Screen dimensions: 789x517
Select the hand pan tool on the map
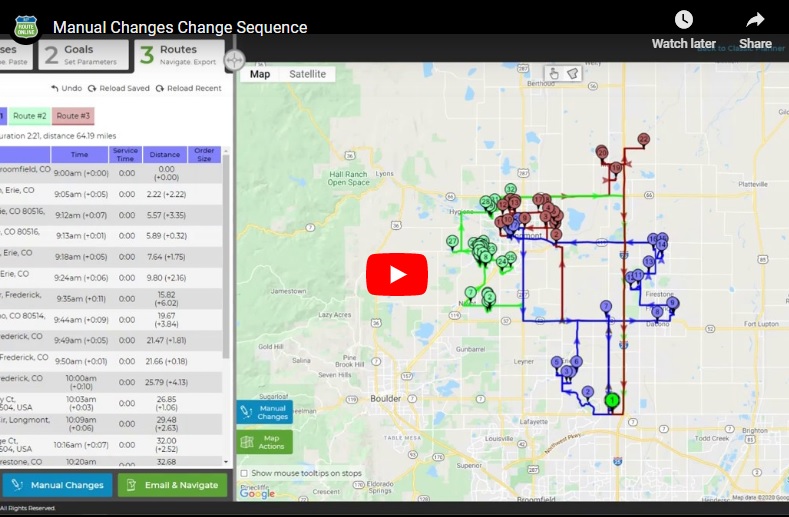tap(554, 74)
